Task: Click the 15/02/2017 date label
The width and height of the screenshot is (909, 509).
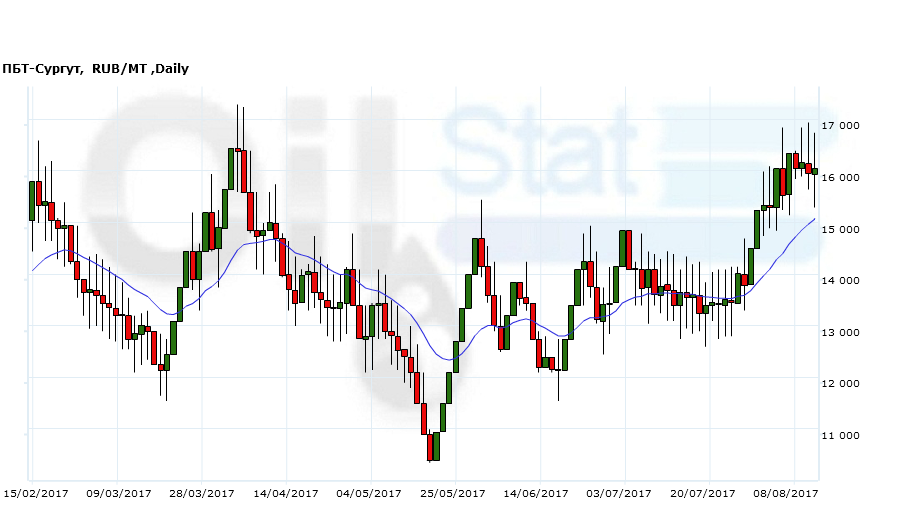Action: [36, 493]
